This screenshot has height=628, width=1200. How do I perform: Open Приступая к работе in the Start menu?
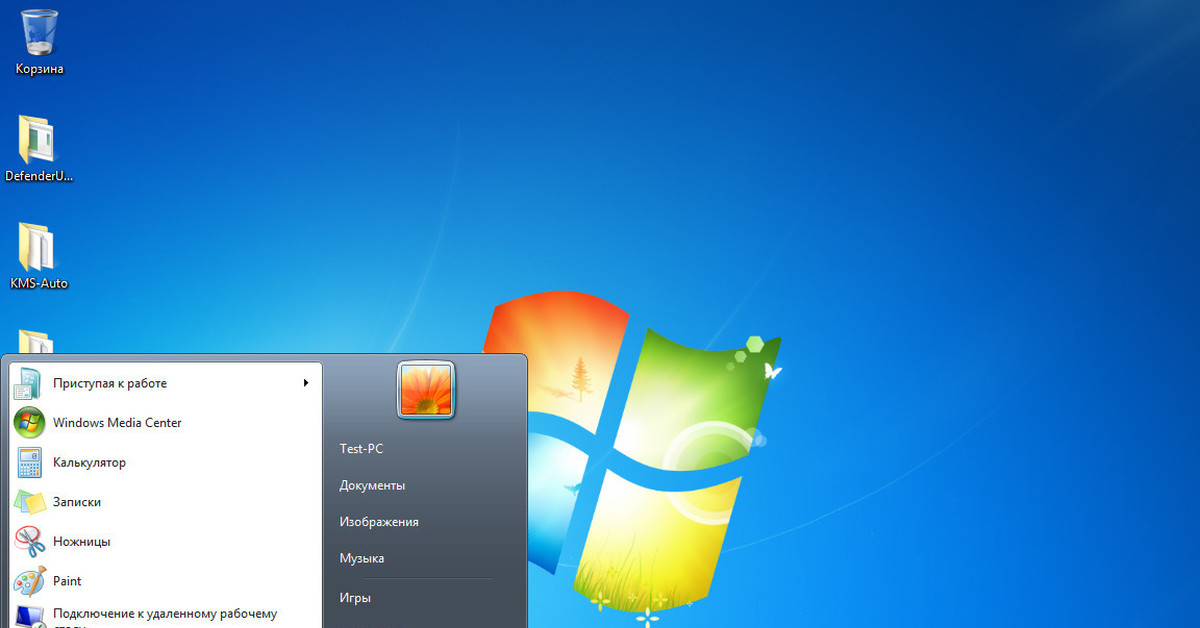[166, 383]
